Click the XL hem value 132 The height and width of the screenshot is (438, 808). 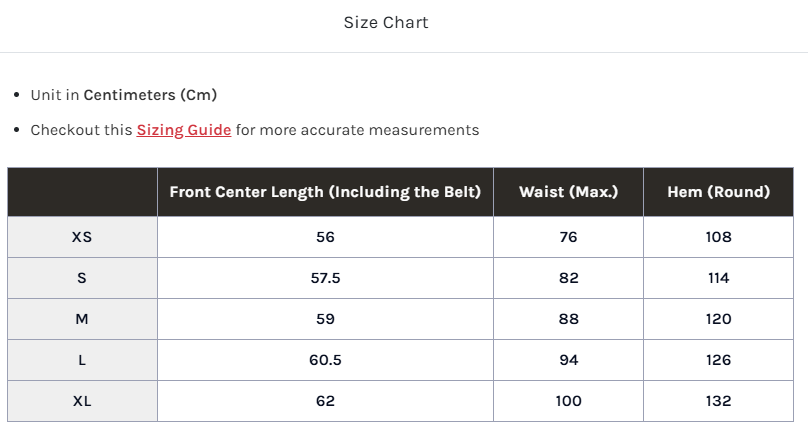click(x=718, y=401)
